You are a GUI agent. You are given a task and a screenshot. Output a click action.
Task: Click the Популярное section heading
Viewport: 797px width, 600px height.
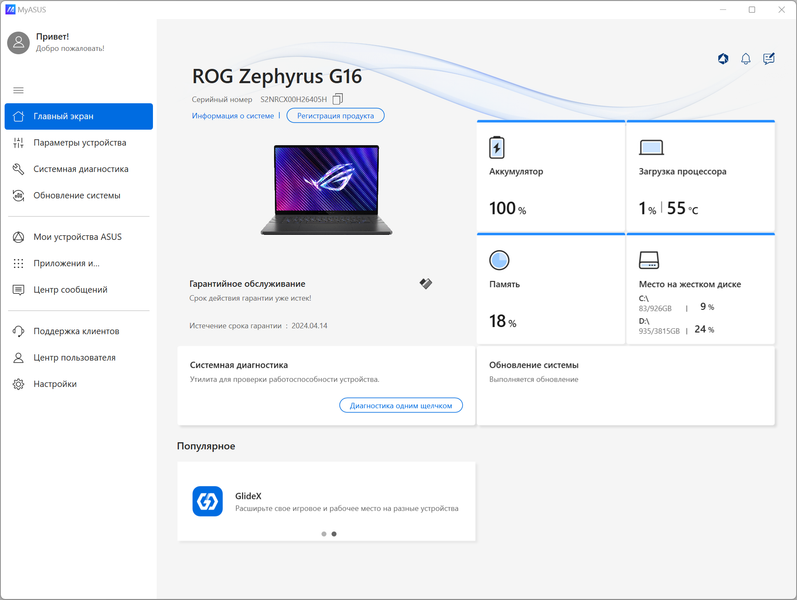coord(206,446)
